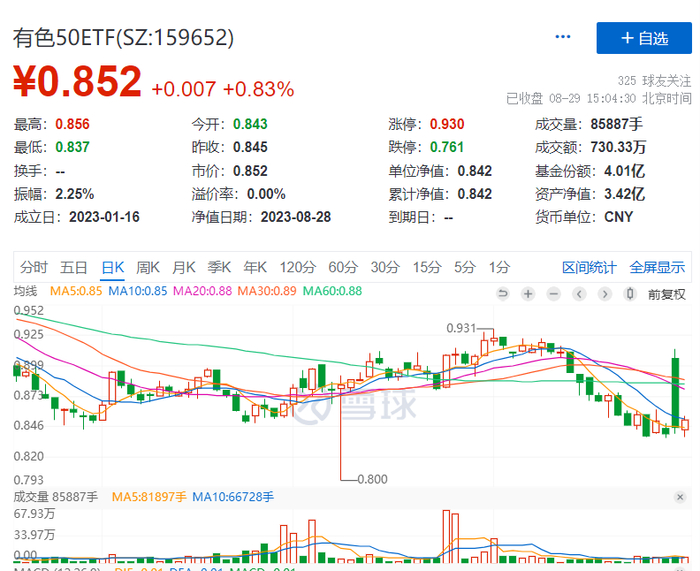
Task: Add stock to watchlist with 自选 button
Action: click(x=644, y=38)
